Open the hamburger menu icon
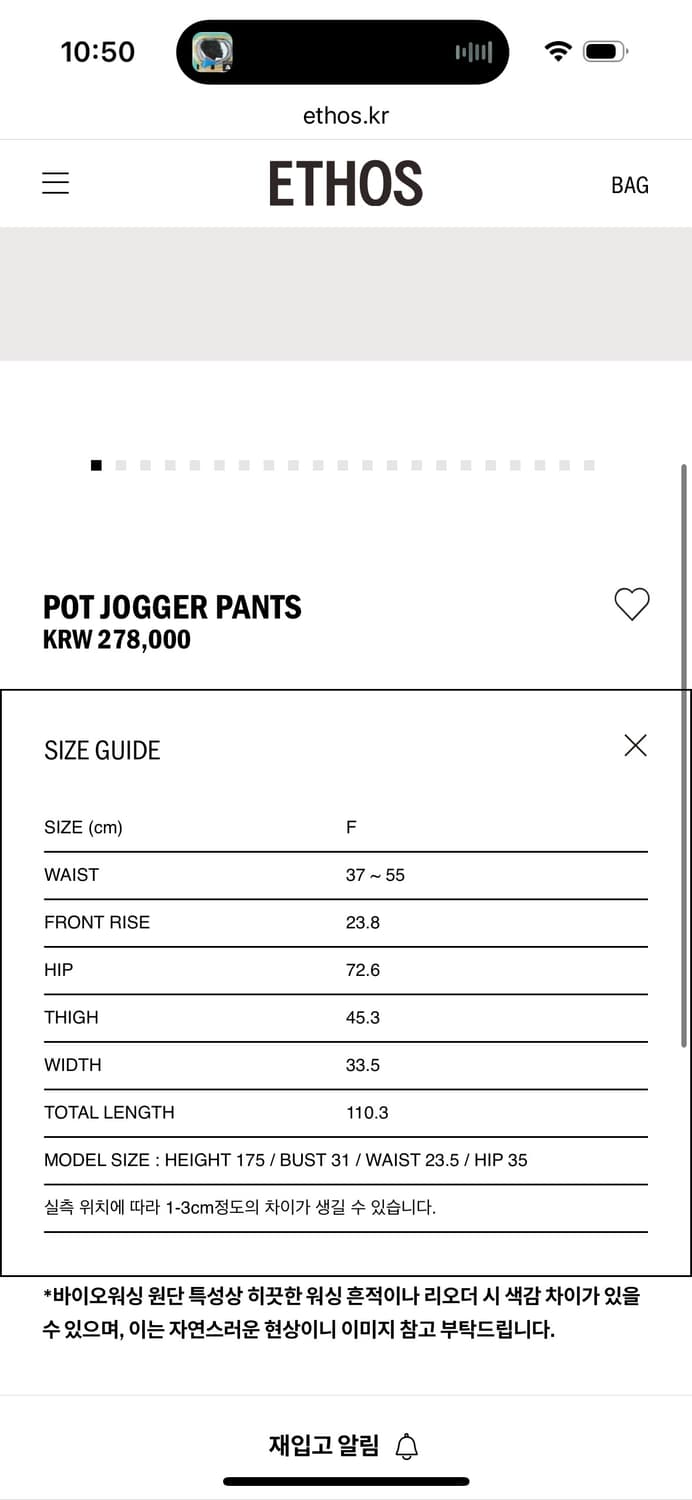This screenshot has width=692, height=1500. coord(55,183)
